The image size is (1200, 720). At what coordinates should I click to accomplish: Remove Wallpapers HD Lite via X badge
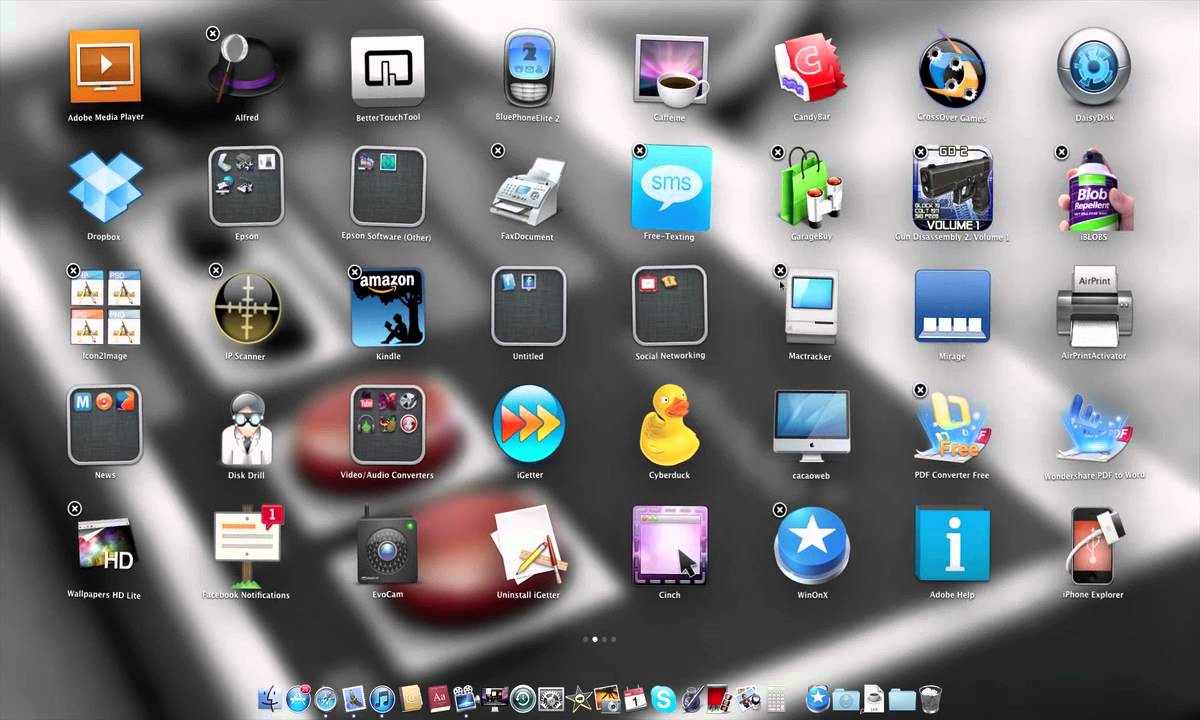coord(75,509)
